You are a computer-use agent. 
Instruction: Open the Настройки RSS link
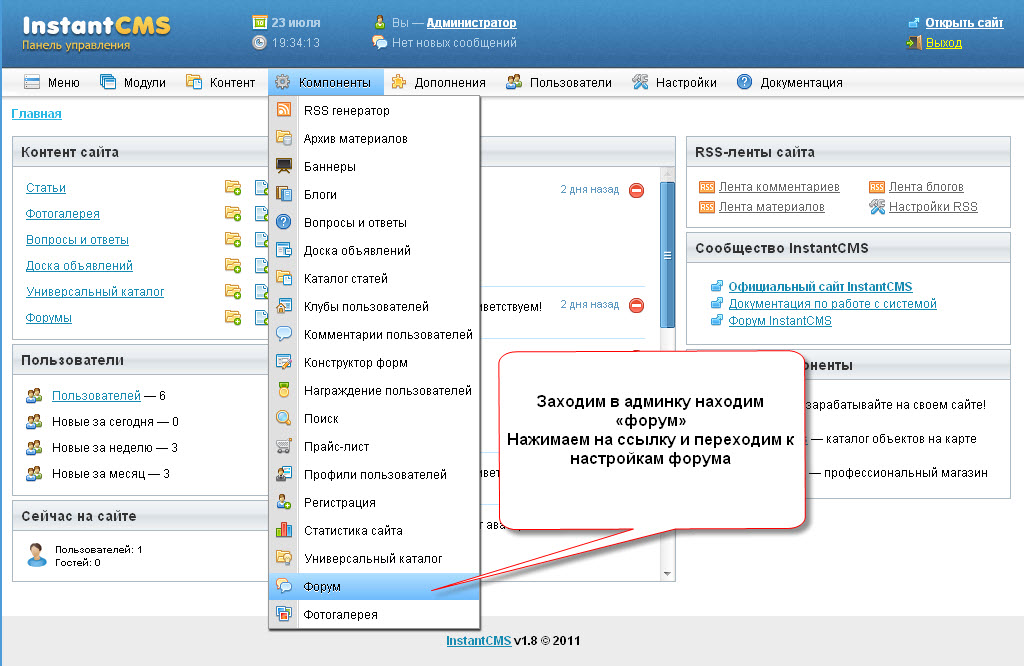pos(933,207)
